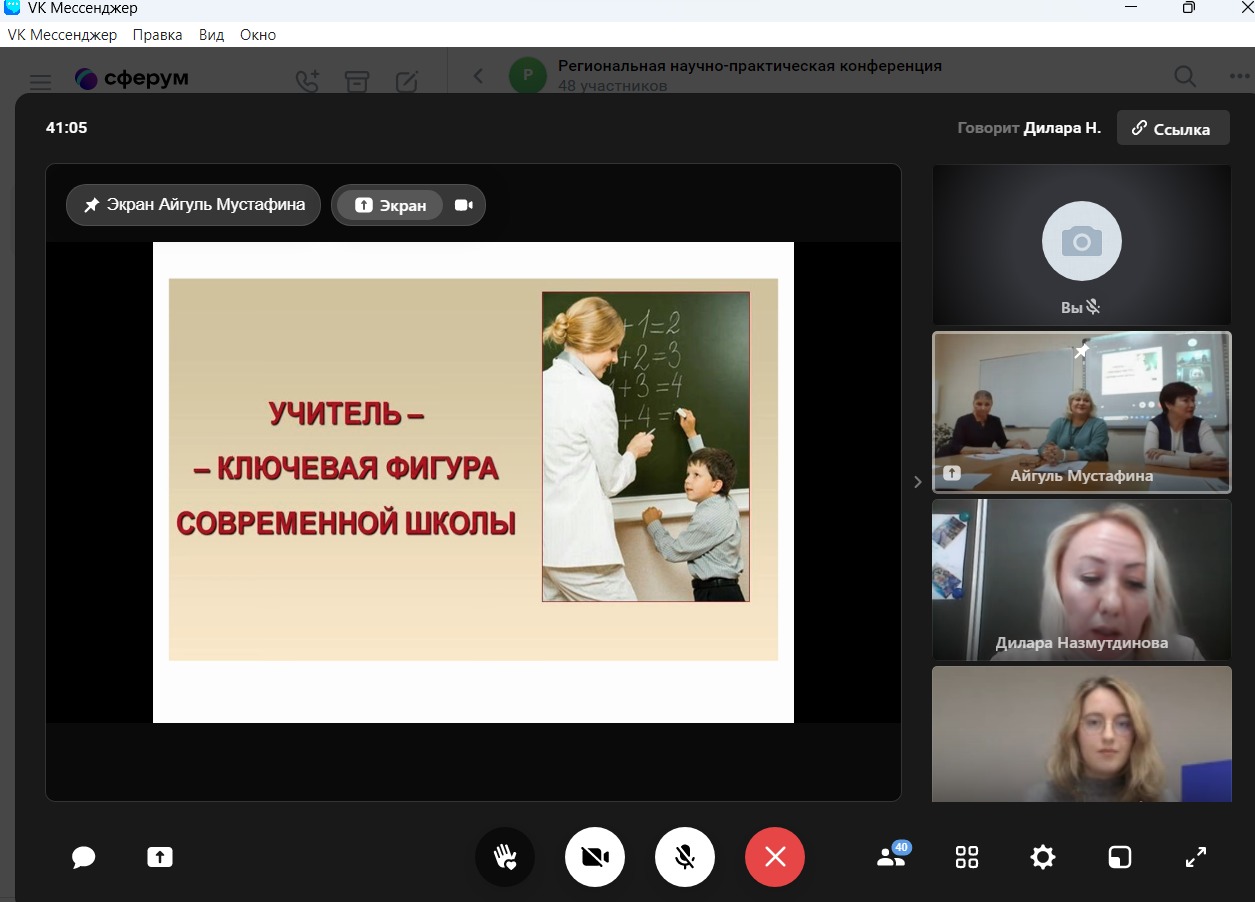The image size is (1255, 902).
Task: Enter fullscreen mode for call
Action: tap(1196, 857)
